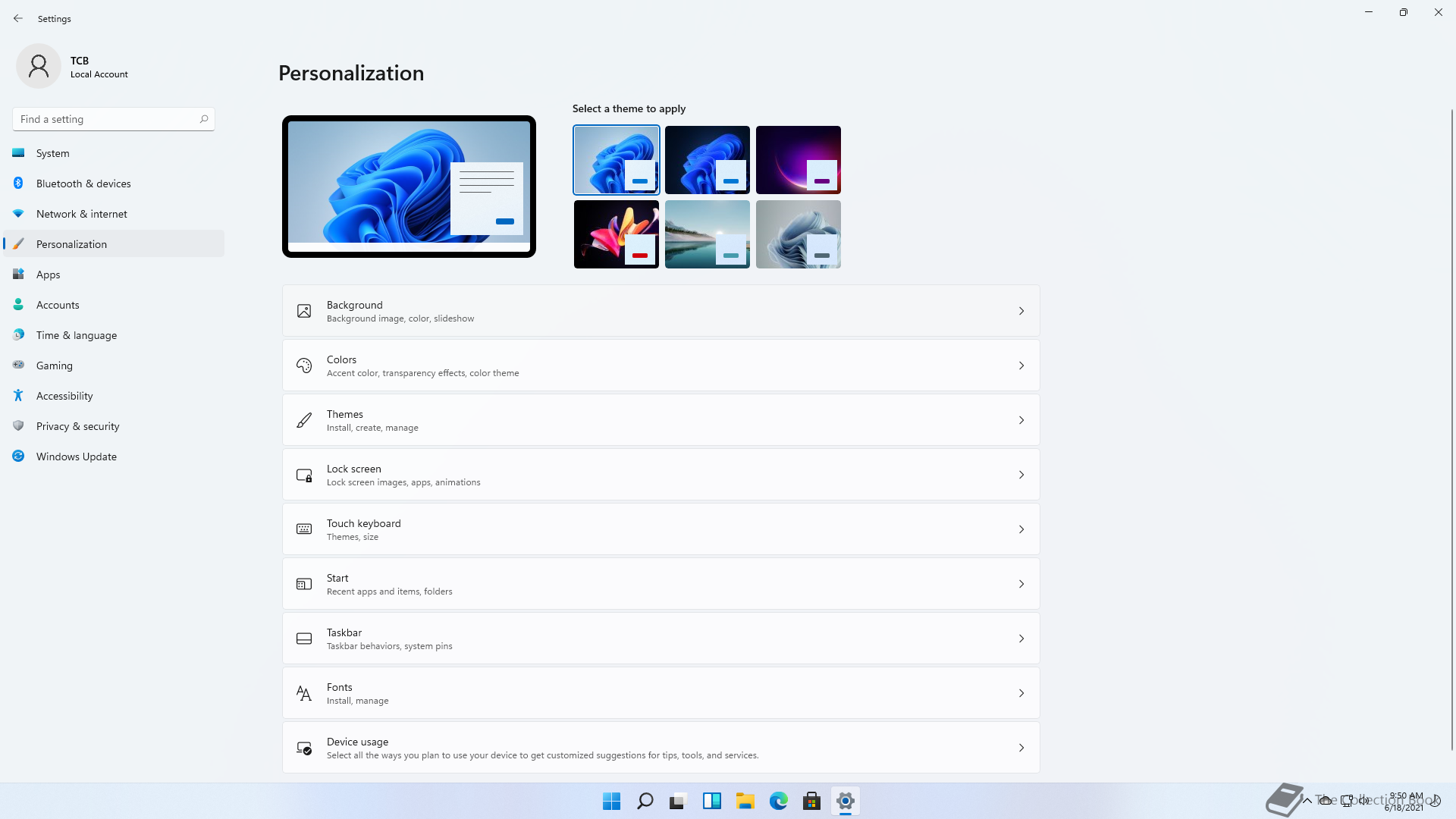Show hidden icons chevron in system tray
This screenshot has height=819, width=1456.
click(1307, 801)
